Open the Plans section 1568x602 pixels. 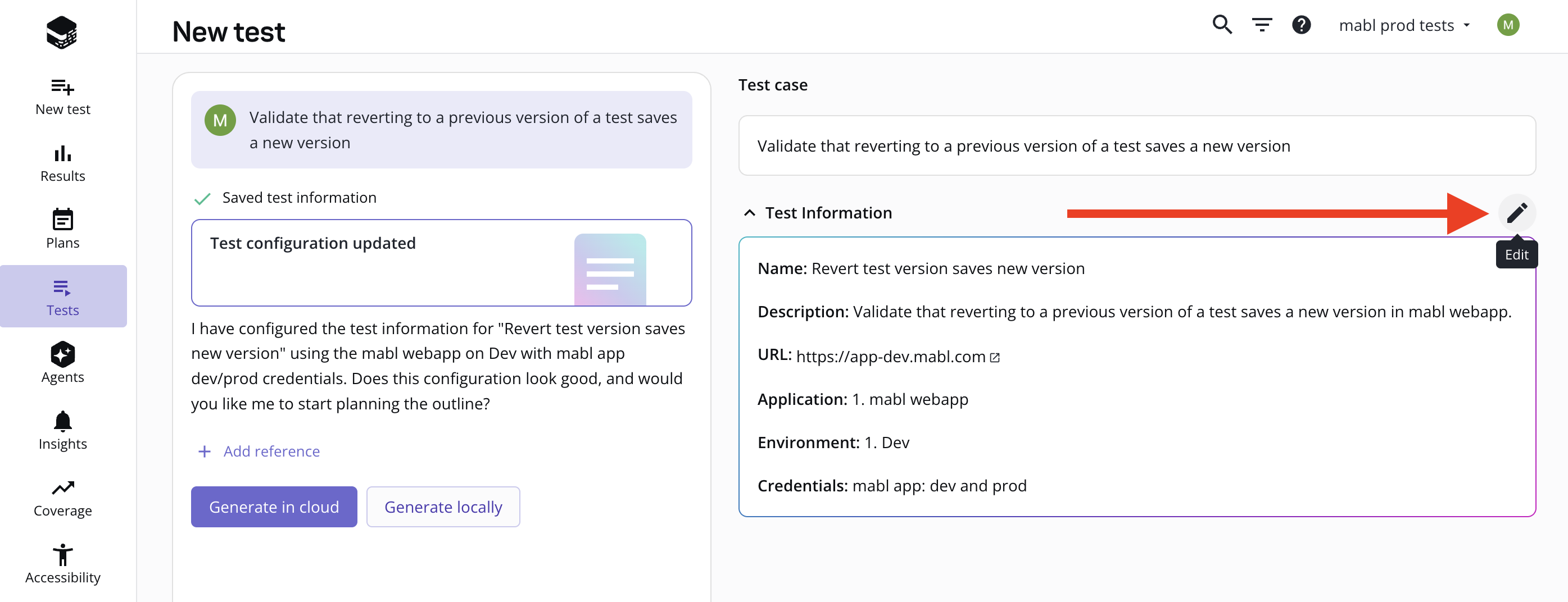(x=63, y=230)
